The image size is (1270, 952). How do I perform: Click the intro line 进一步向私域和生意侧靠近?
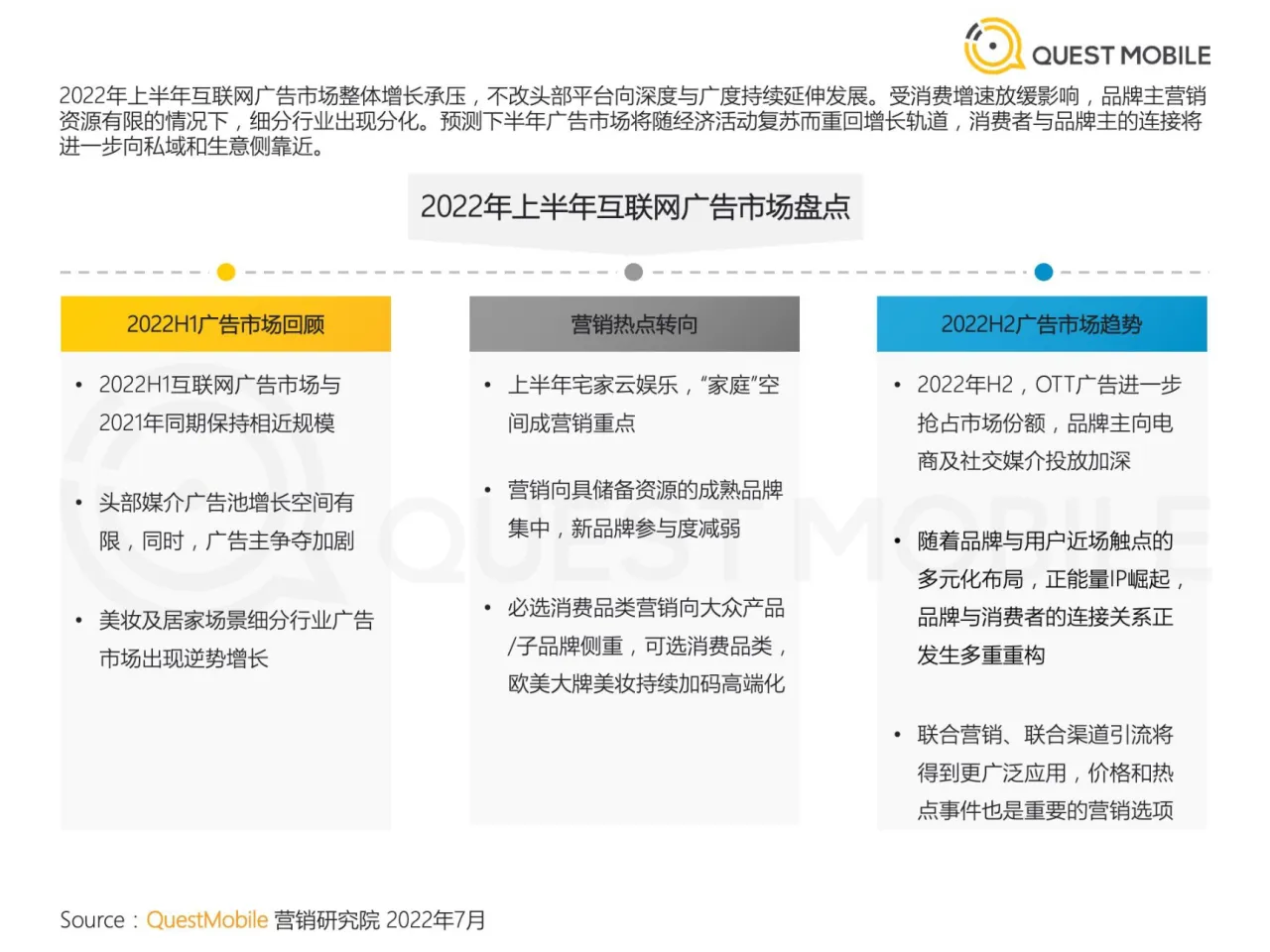(192, 147)
